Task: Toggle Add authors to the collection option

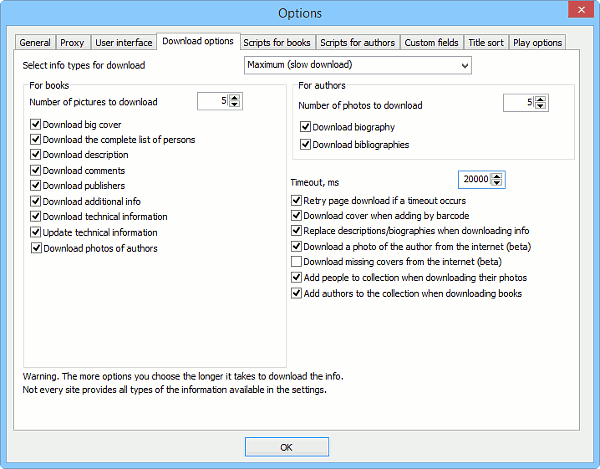Action: pyautogui.click(x=297, y=293)
